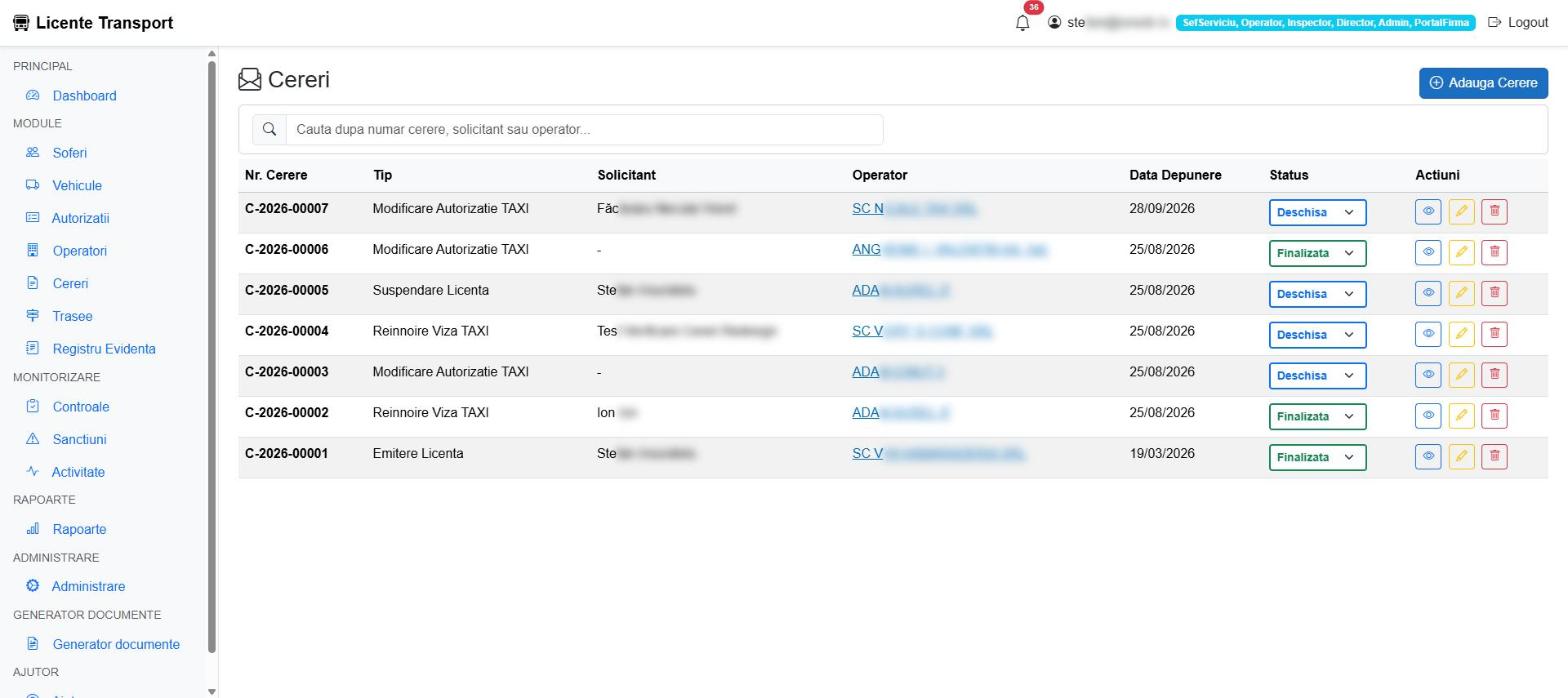Click the Licente Transport bus logo
The width and height of the screenshot is (1568, 698).
click(x=21, y=23)
